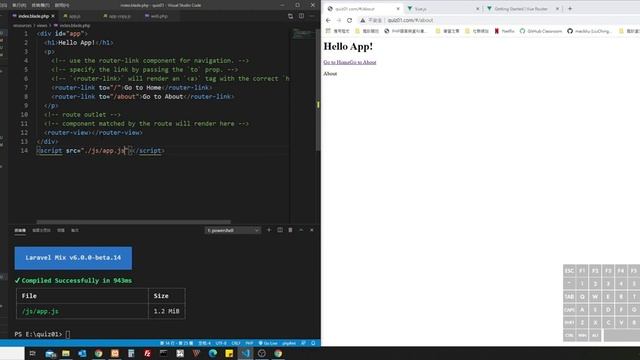Screen dimensions: 640x360
Task: Reload the Chrome page
Action: pyautogui.click(x=349, y=20)
